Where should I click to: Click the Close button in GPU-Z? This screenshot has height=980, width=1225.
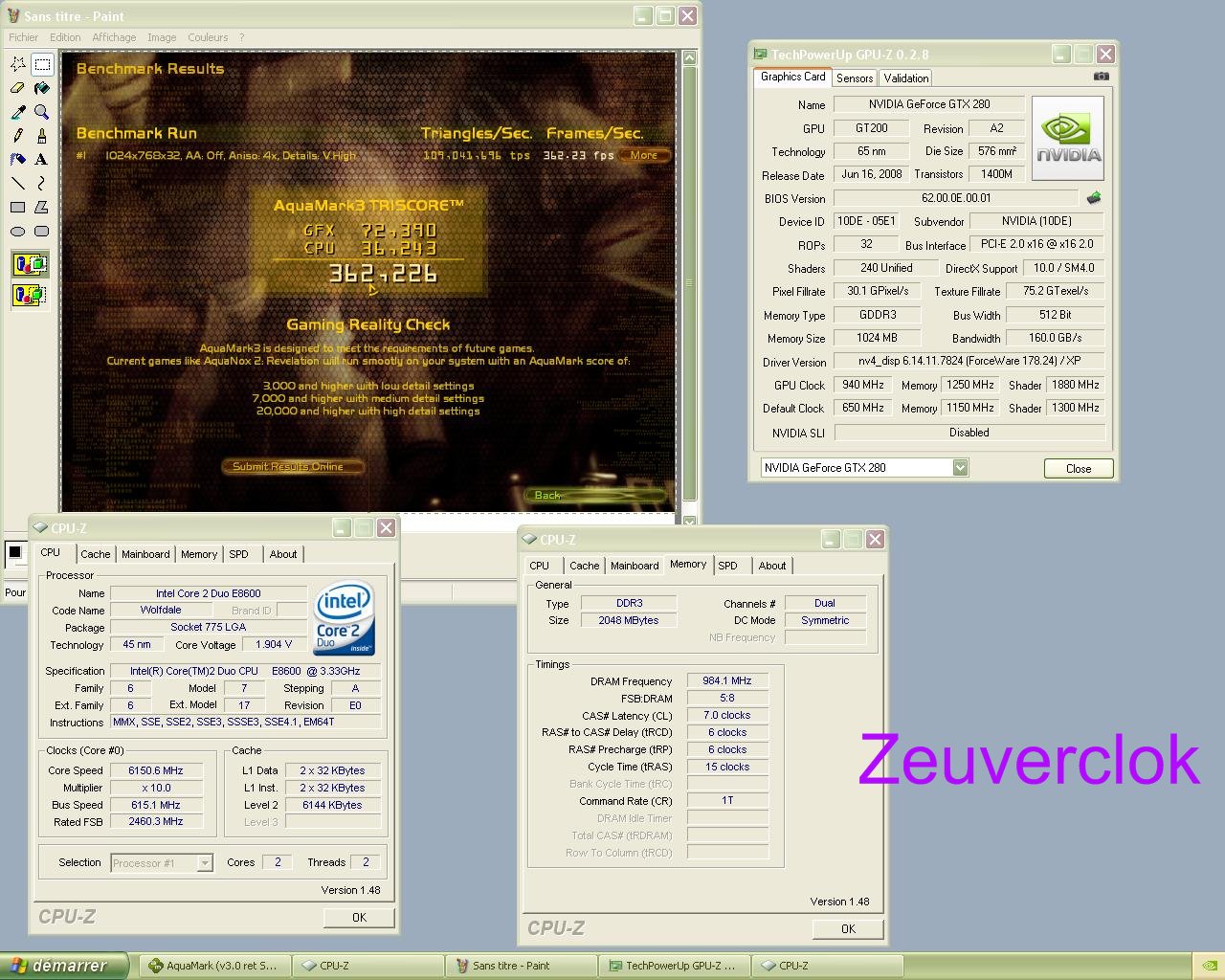1079,468
